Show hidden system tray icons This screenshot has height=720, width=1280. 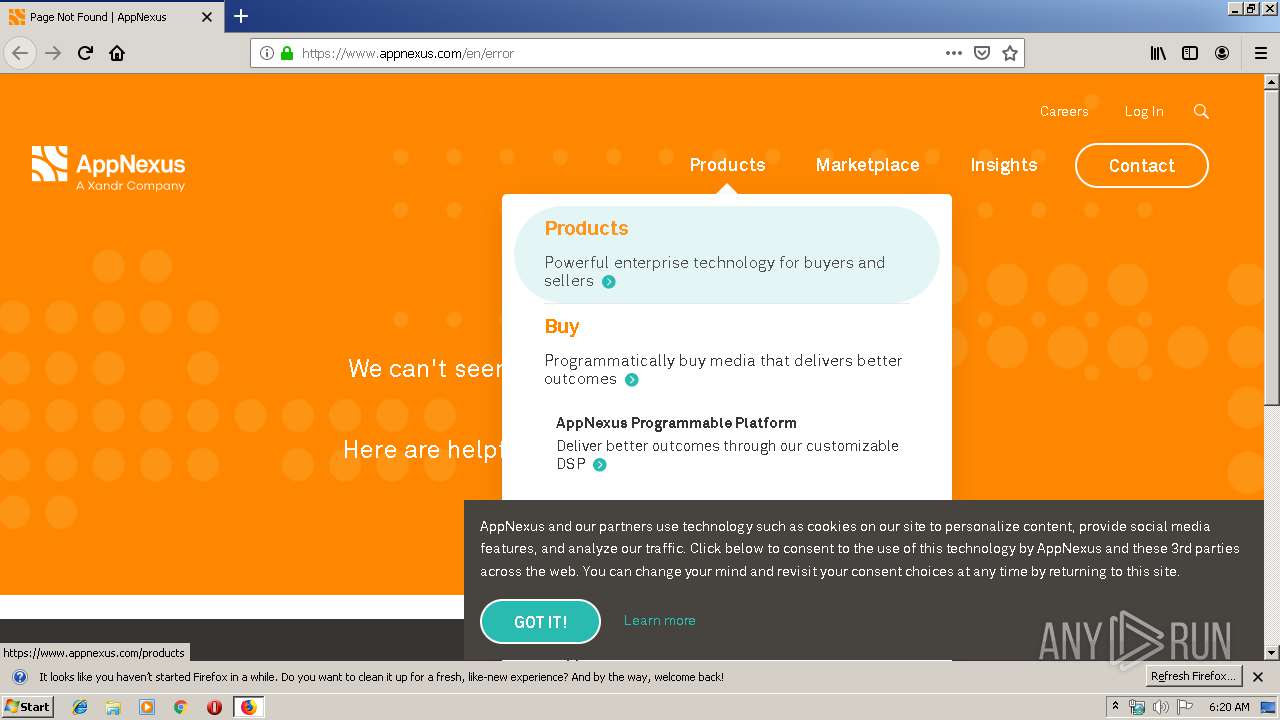tap(1115, 707)
